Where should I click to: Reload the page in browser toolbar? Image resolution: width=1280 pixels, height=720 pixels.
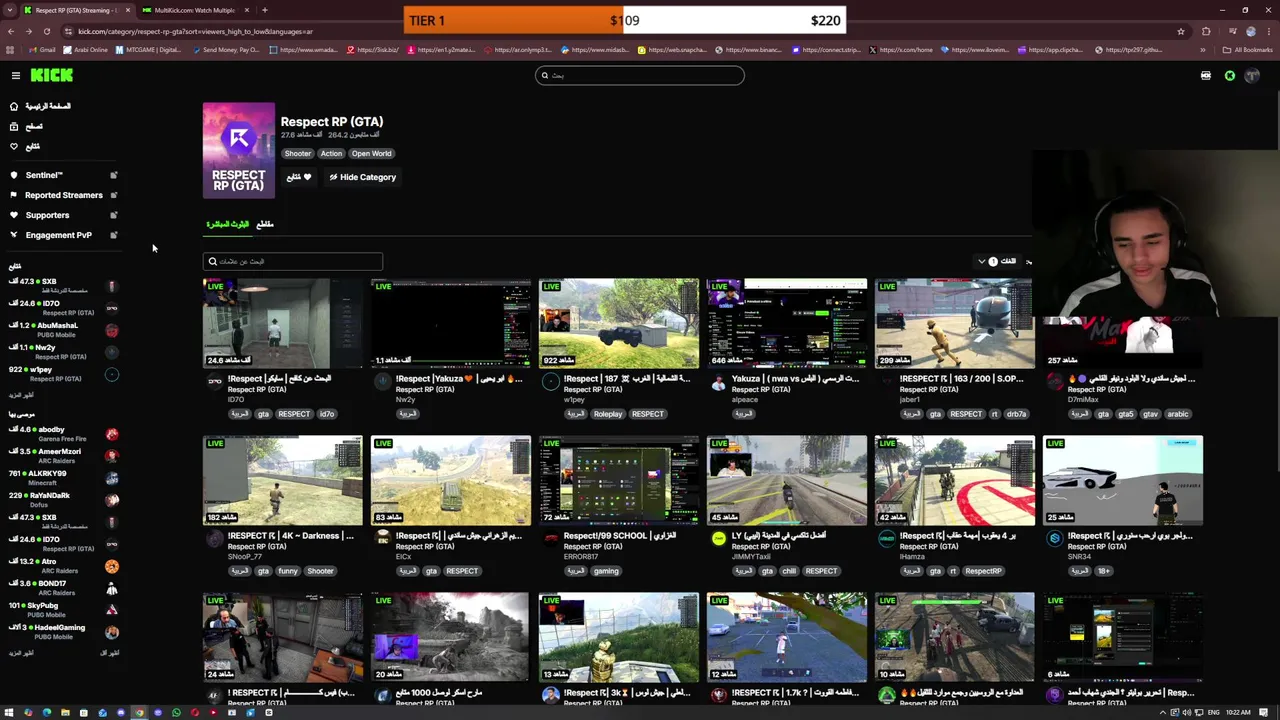46,31
